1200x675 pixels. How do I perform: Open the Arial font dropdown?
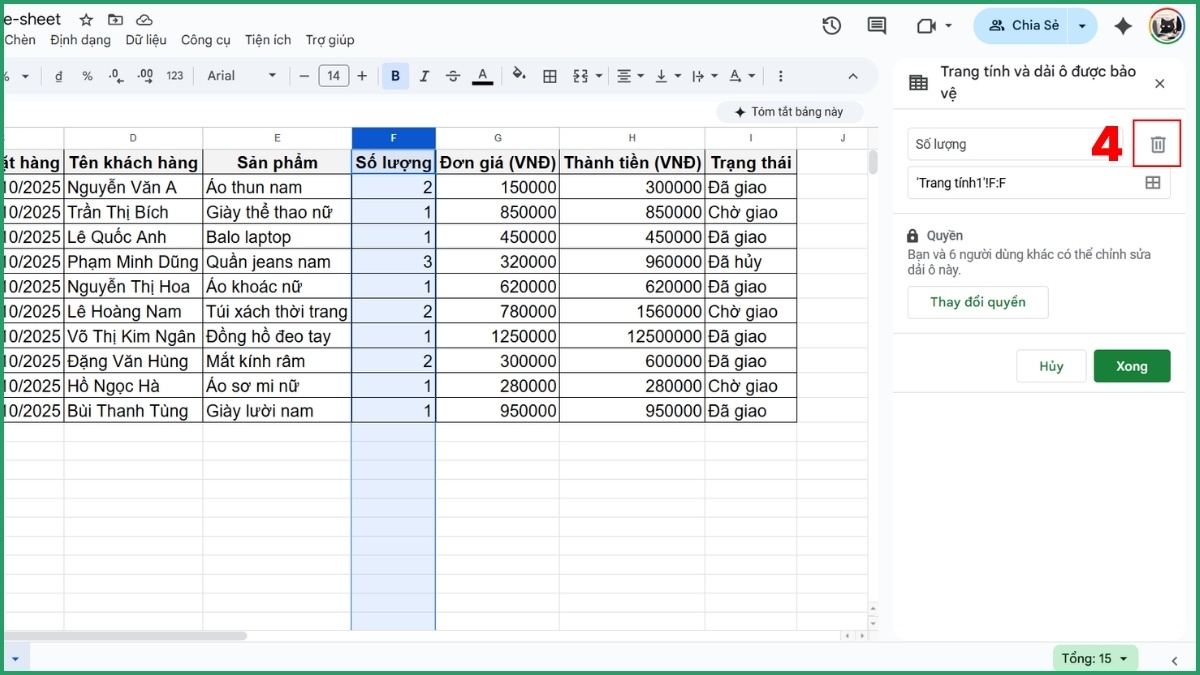[x=240, y=75]
